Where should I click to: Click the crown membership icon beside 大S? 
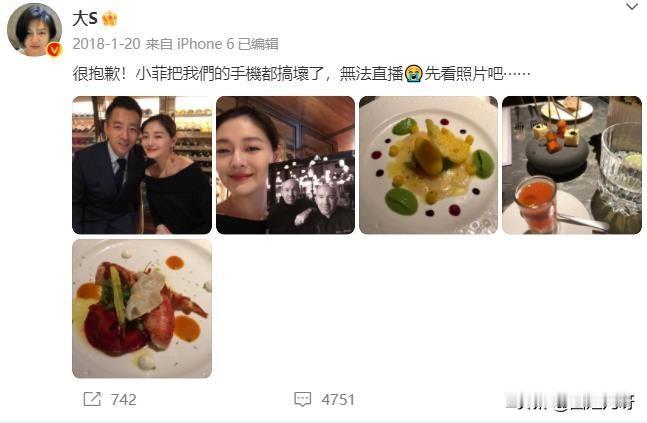click(x=109, y=19)
